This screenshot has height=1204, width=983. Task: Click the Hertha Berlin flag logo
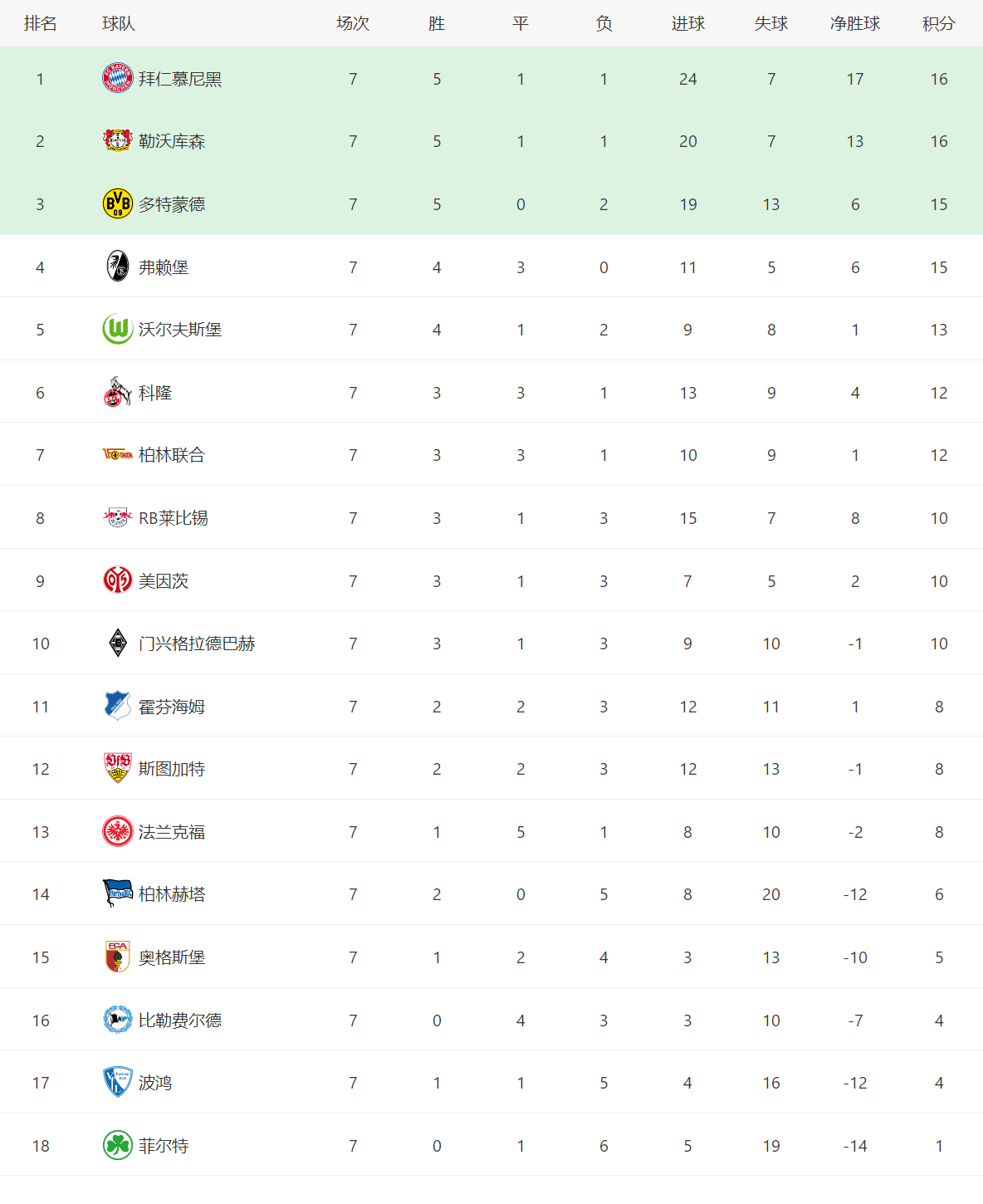pyautogui.click(x=118, y=893)
